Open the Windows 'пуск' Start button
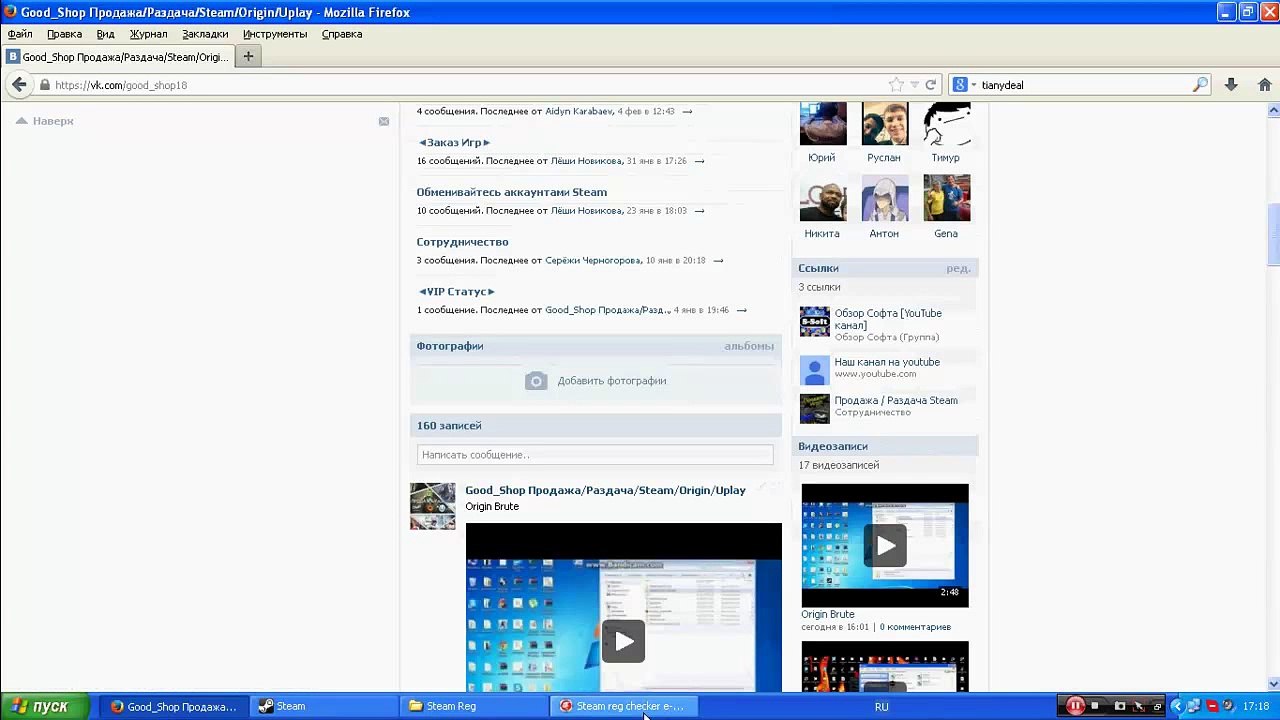 [x=44, y=706]
